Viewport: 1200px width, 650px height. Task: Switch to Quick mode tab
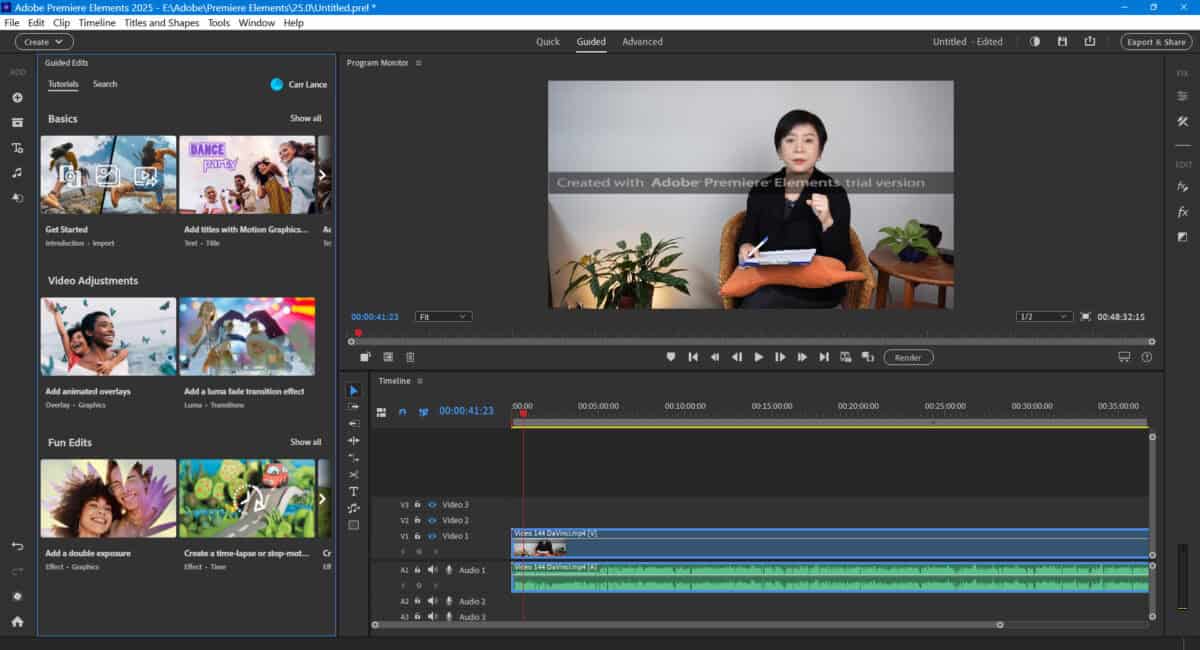[x=548, y=42]
